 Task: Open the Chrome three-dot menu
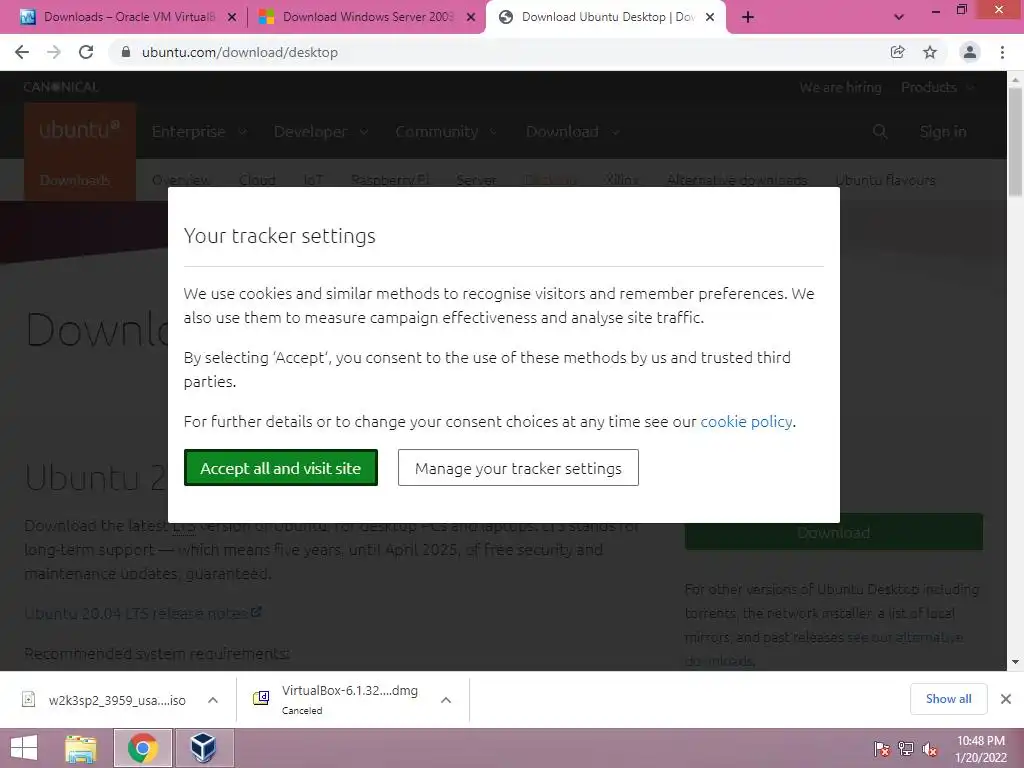click(1002, 52)
